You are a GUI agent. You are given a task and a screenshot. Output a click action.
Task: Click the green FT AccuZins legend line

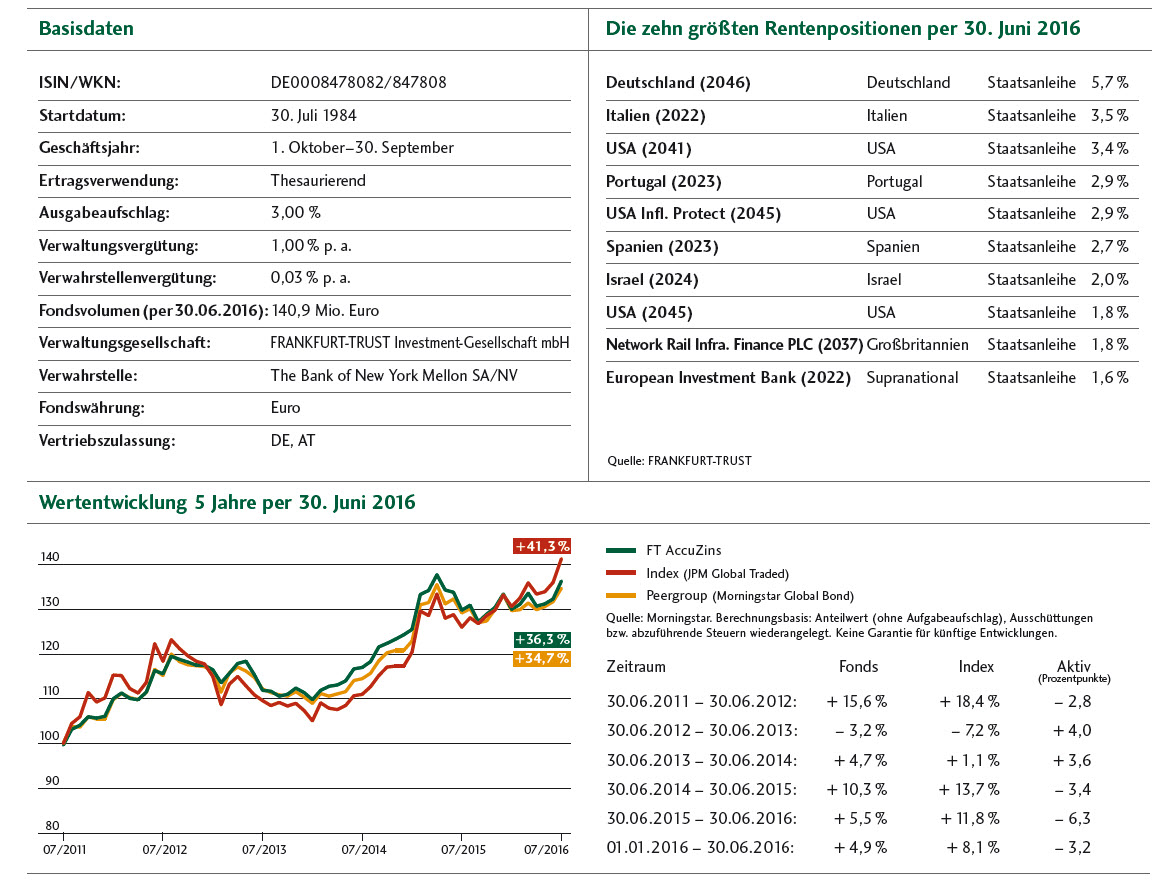click(x=621, y=550)
